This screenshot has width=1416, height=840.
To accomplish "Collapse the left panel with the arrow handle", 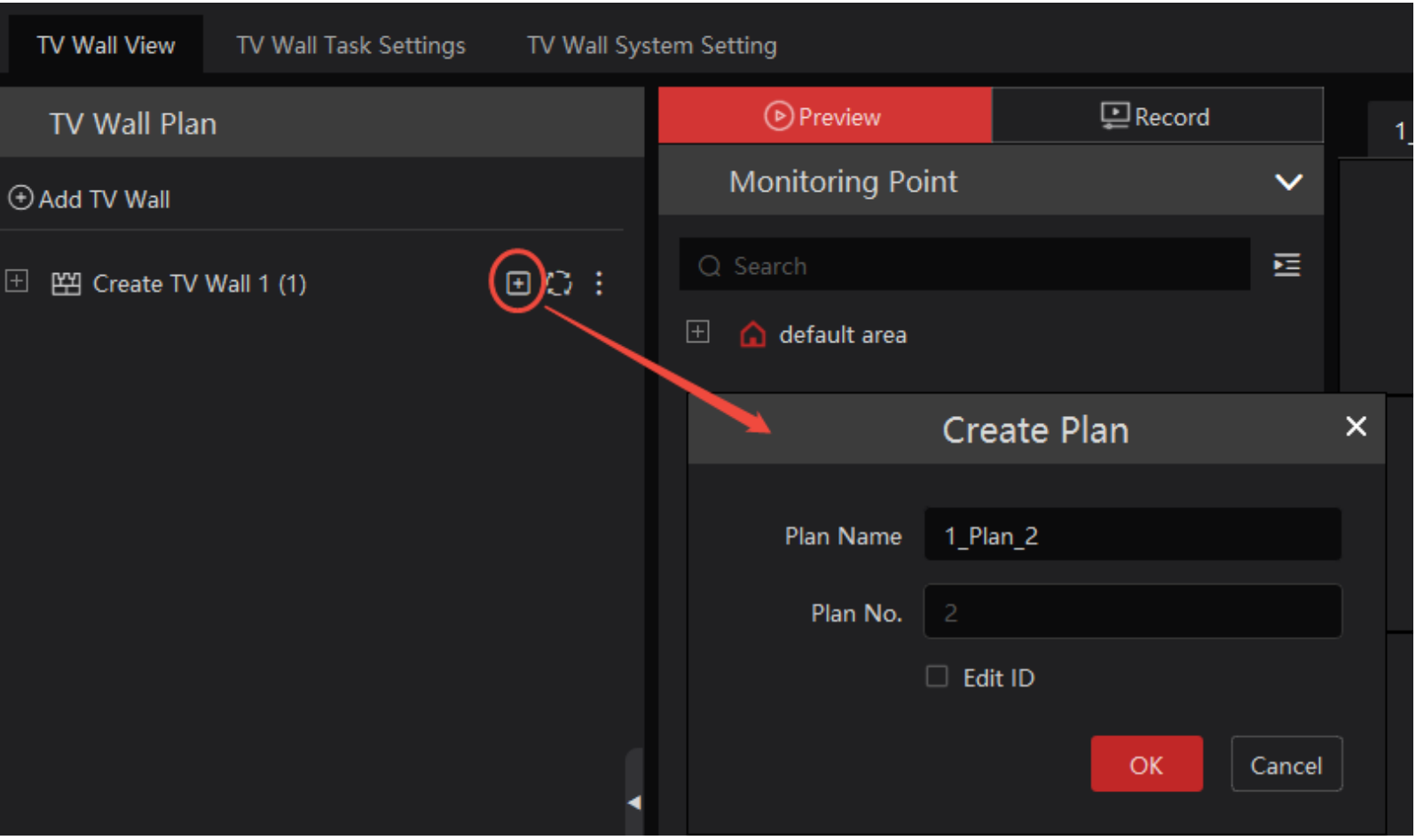I will [x=634, y=802].
